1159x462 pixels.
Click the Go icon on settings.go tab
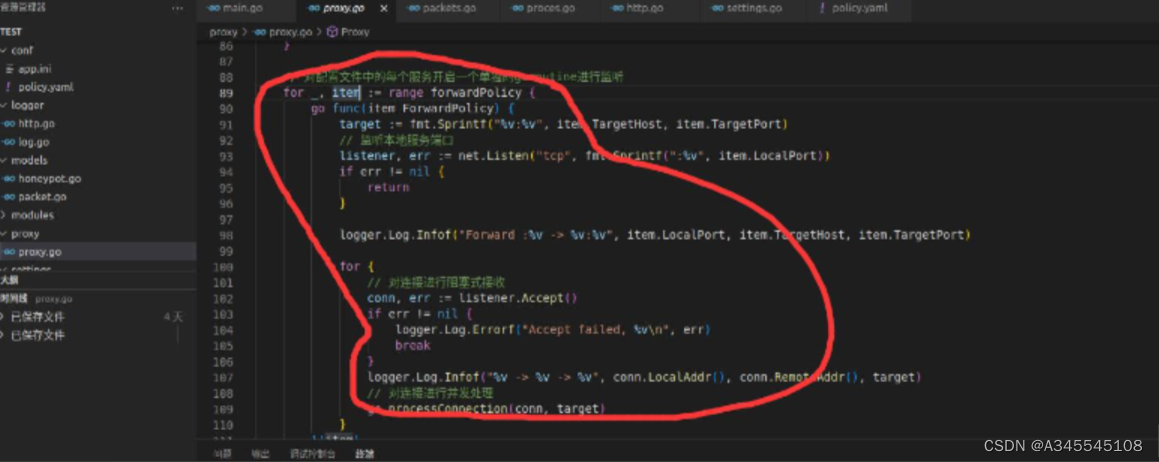tap(717, 9)
